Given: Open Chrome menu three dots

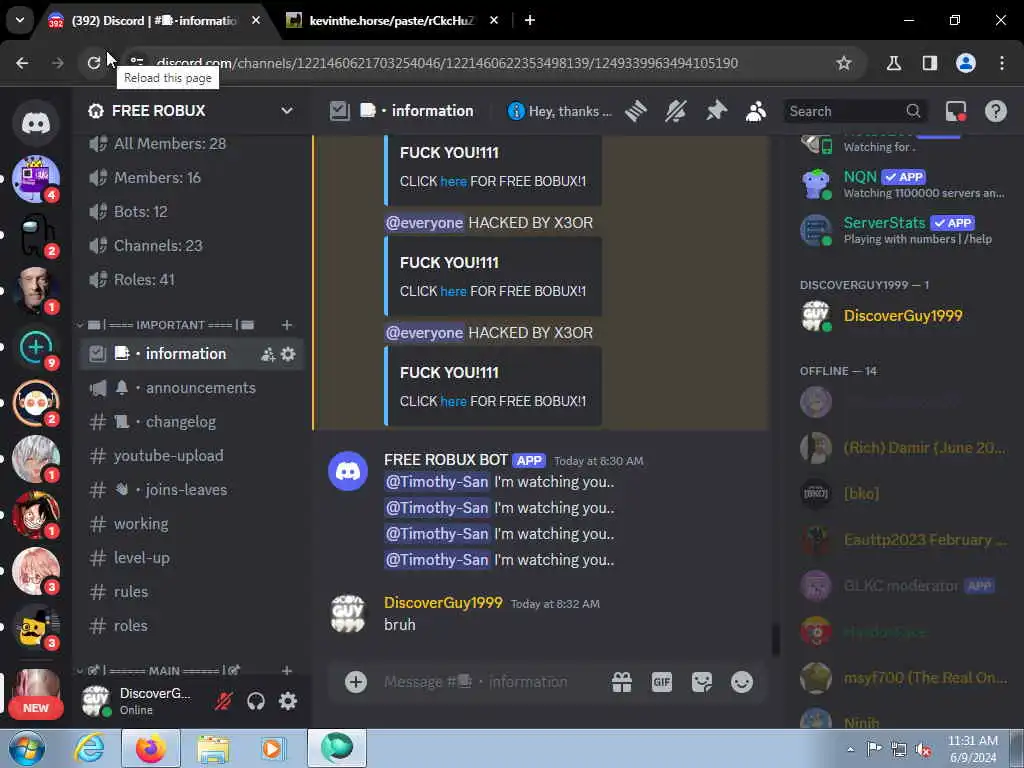Looking at the screenshot, I should click(x=1002, y=63).
